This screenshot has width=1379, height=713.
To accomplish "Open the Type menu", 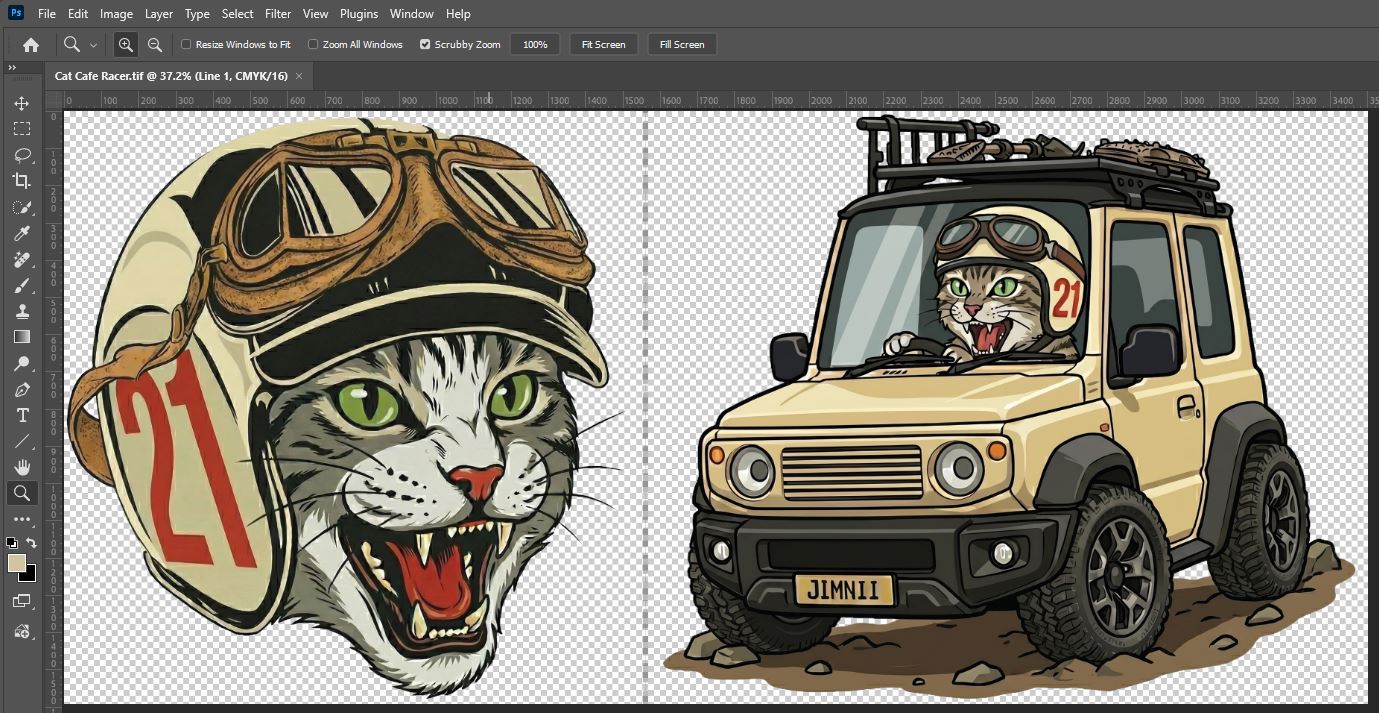I will coord(197,14).
